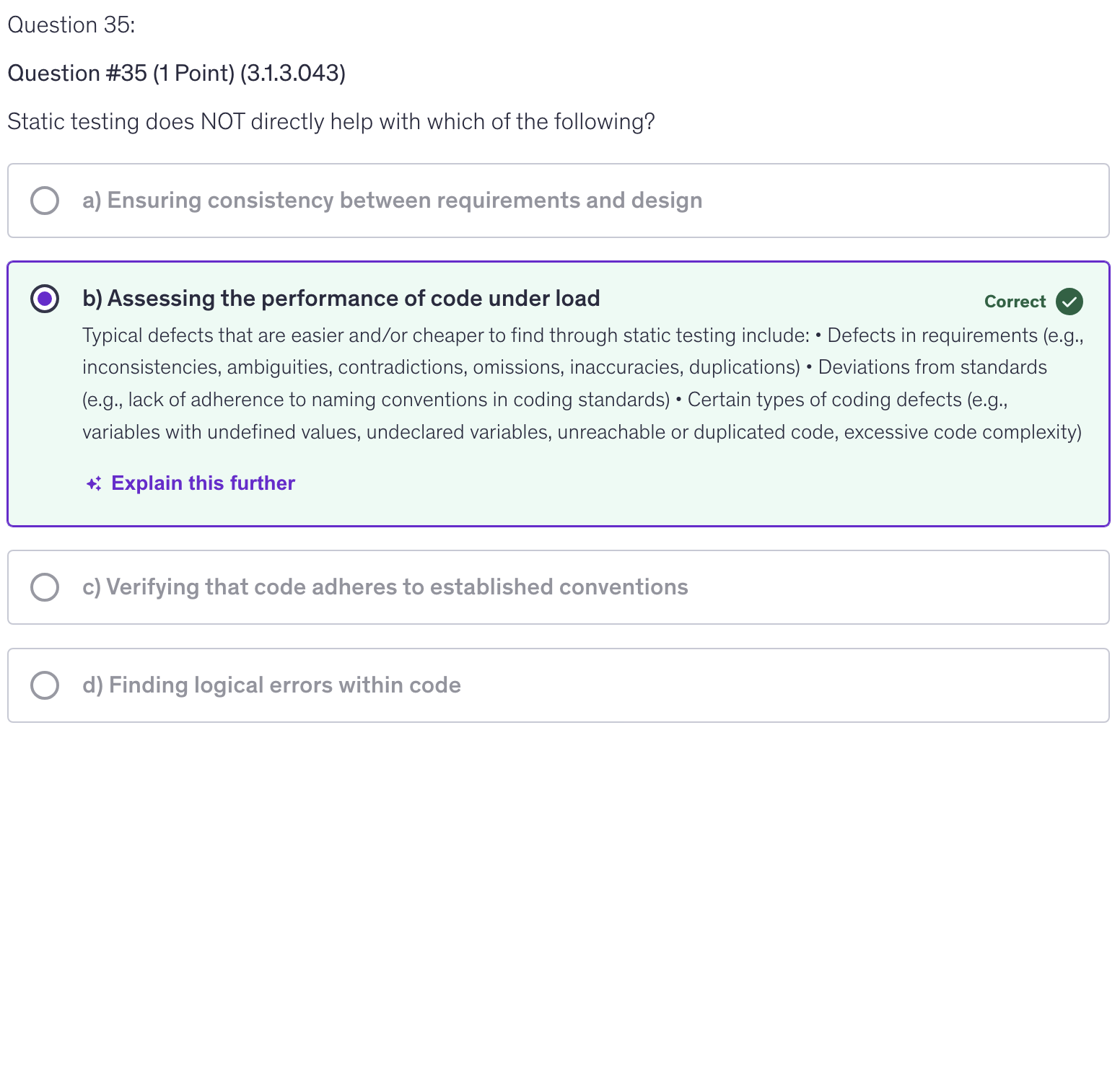This screenshot has height=1072, width=1120.
Task: Click the sparkle icon beside Explain this further
Action: pos(94,483)
